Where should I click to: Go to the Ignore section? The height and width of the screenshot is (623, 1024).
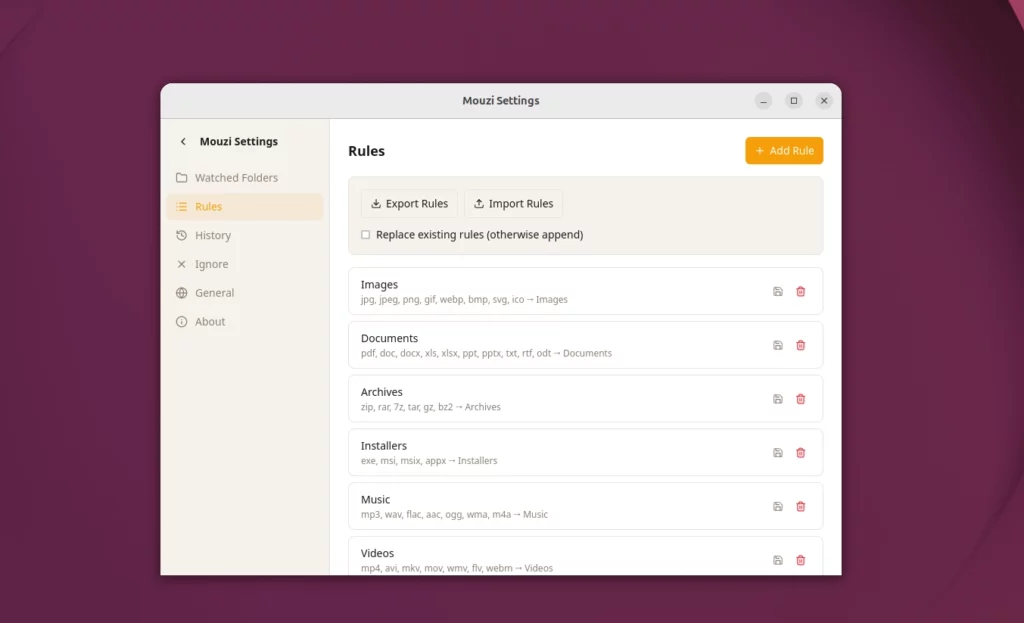coord(245,264)
